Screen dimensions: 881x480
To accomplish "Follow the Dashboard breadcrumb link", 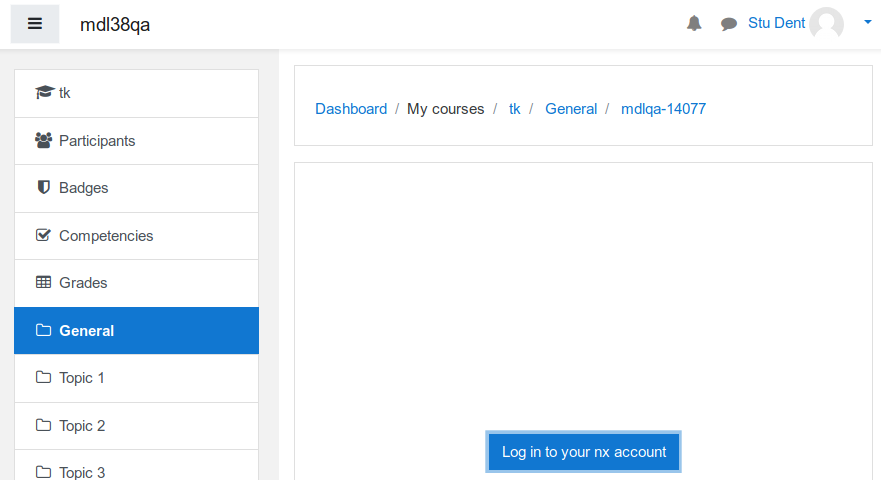I will [x=351, y=108].
